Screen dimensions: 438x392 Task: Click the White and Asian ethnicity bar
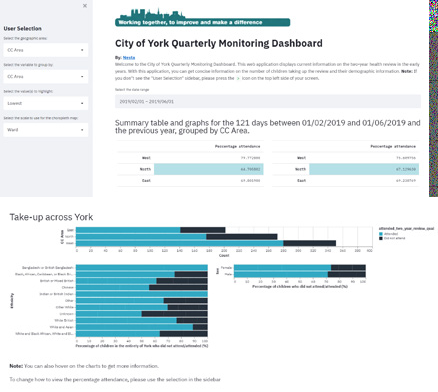[x=142, y=327]
